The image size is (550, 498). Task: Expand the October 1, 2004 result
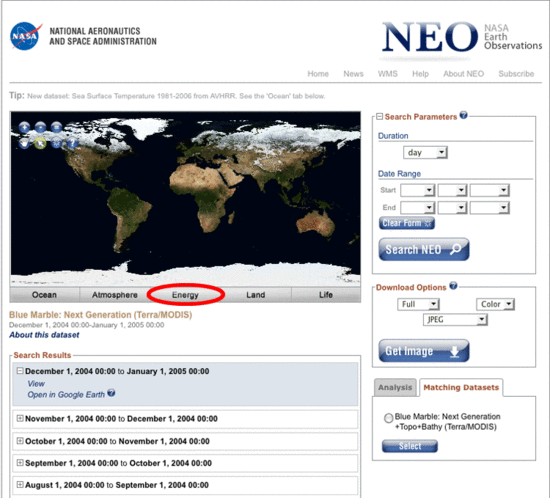tap(20, 441)
